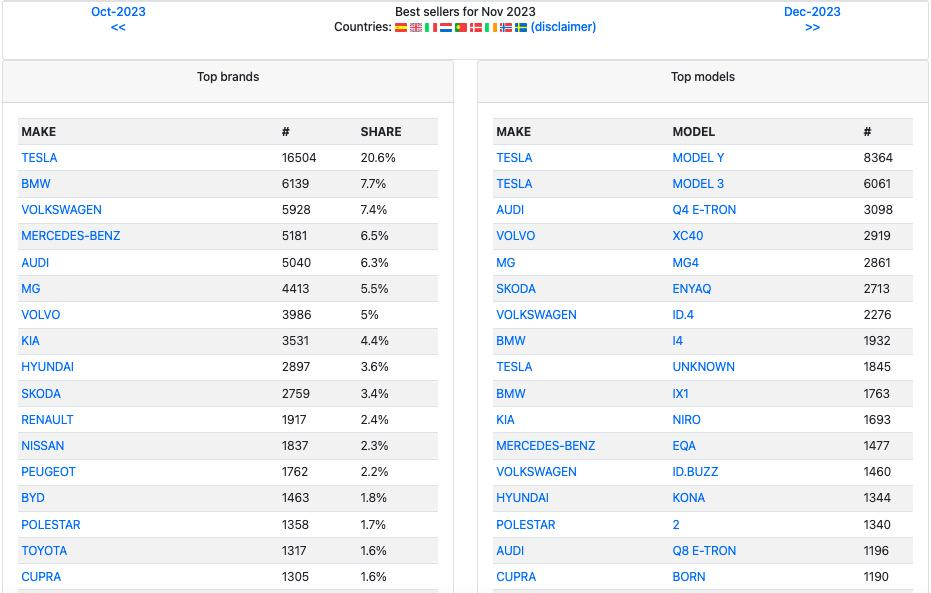The width and height of the screenshot is (931, 593).
Task: Navigate to Dec-2023 best sellers
Action: [812, 12]
